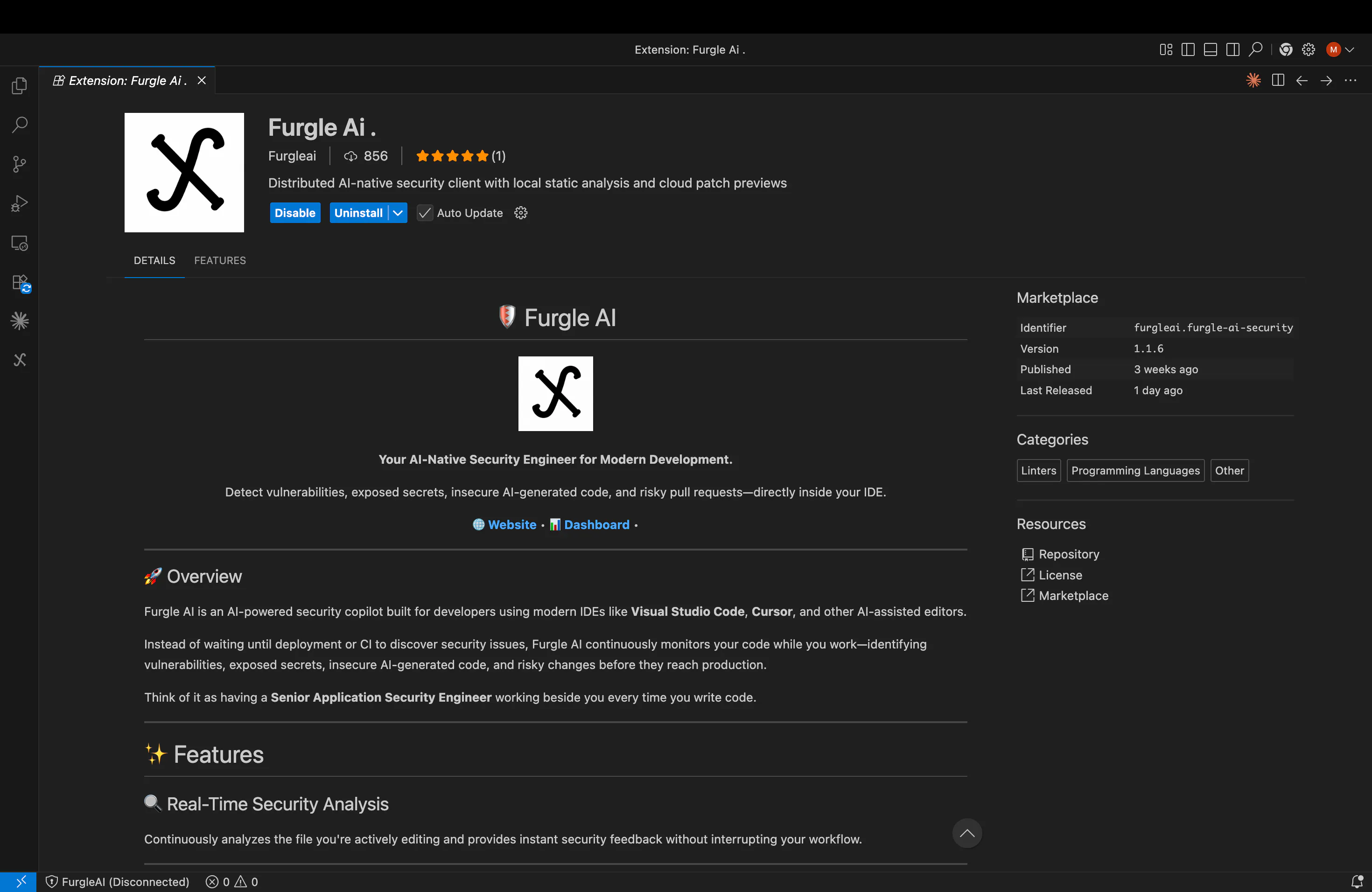Image resolution: width=1372 pixels, height=892 pixels.
Task: Select the Extension: Furgle Ai editor tab
Action: click(127, 80)
